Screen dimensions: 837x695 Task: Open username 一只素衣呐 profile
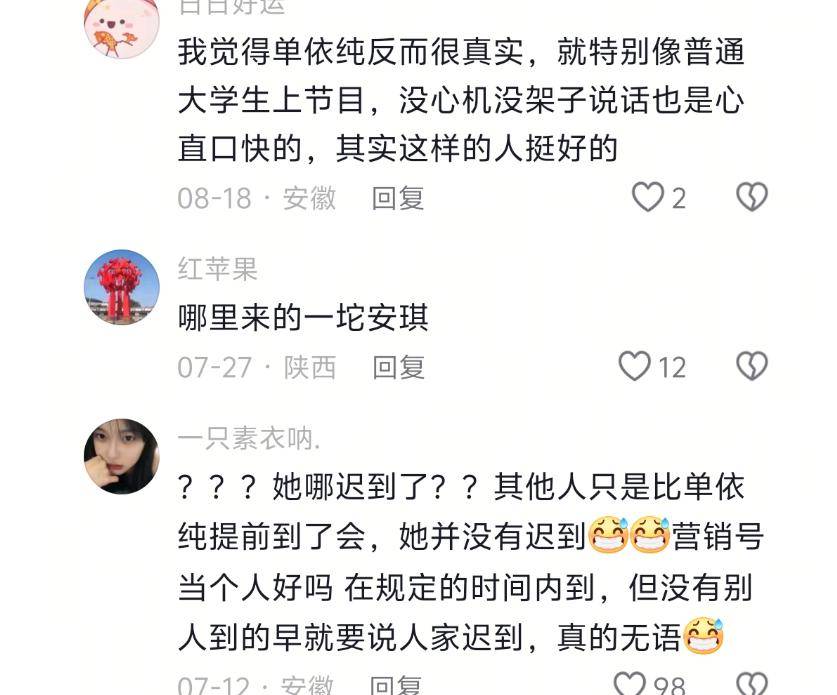click(249, 438)
